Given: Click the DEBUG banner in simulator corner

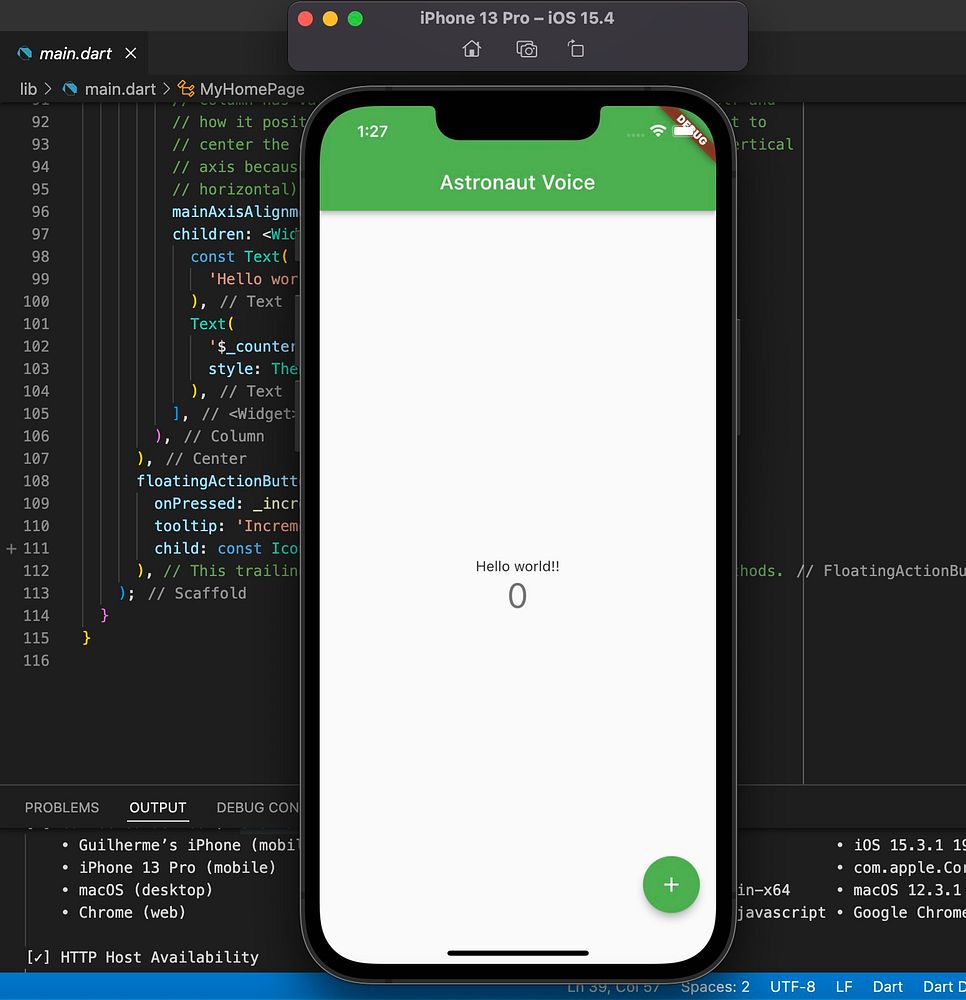Looking at the screenshot, I should click(690, 132).
